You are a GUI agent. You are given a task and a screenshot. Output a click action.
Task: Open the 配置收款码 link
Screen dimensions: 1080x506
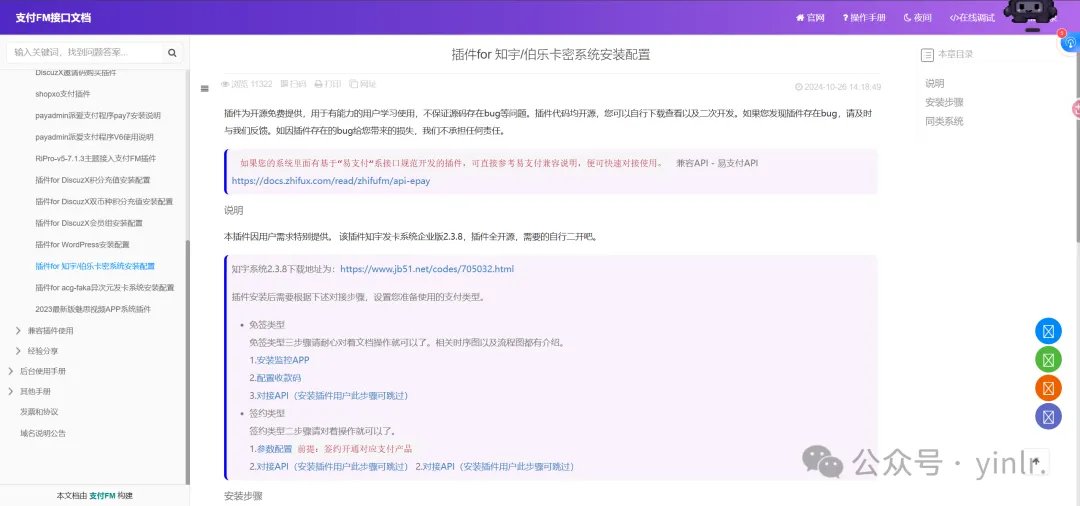(x=279, y=378)
